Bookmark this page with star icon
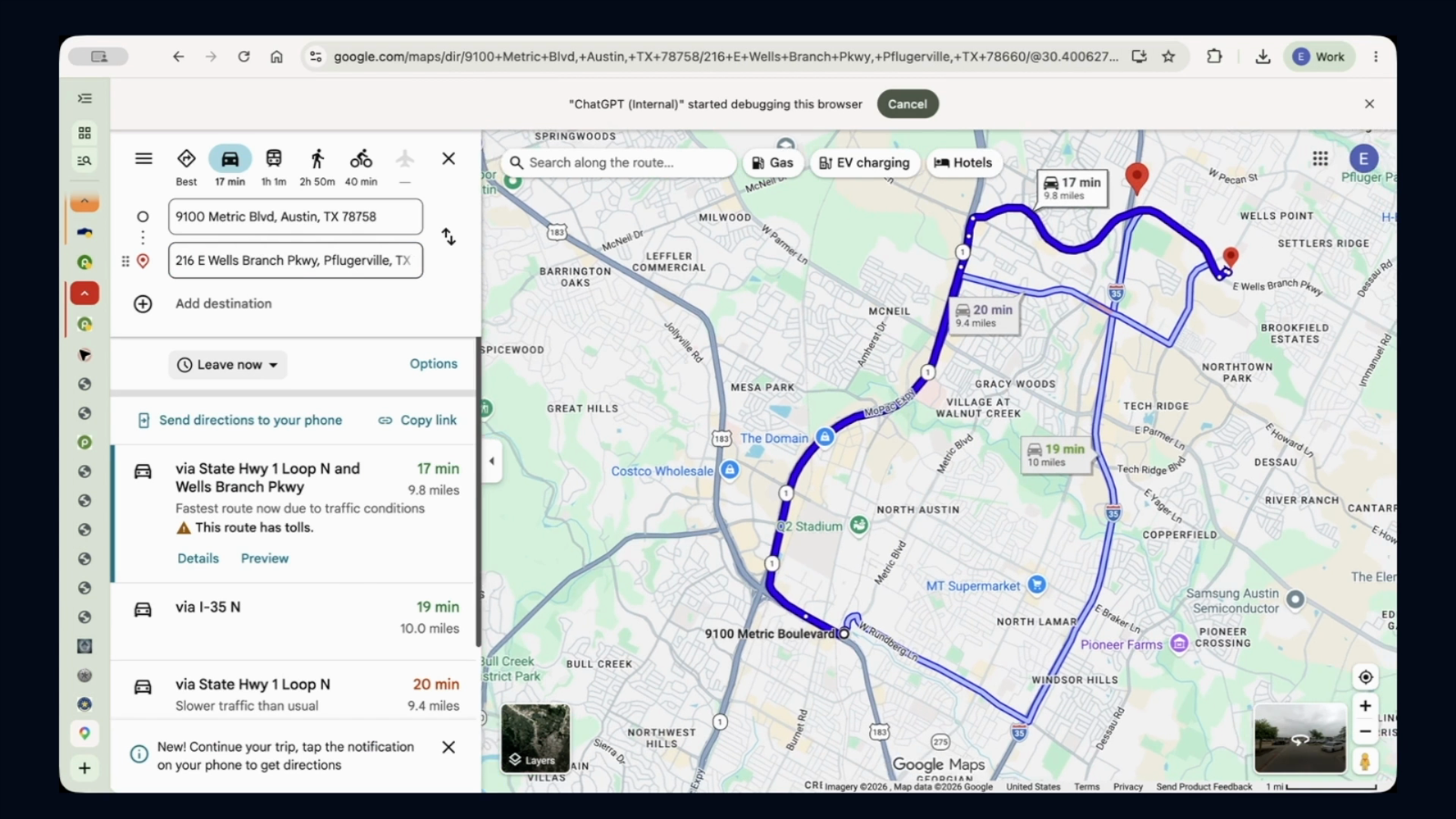This screenshot has width=1456, height=819. 1168,56
